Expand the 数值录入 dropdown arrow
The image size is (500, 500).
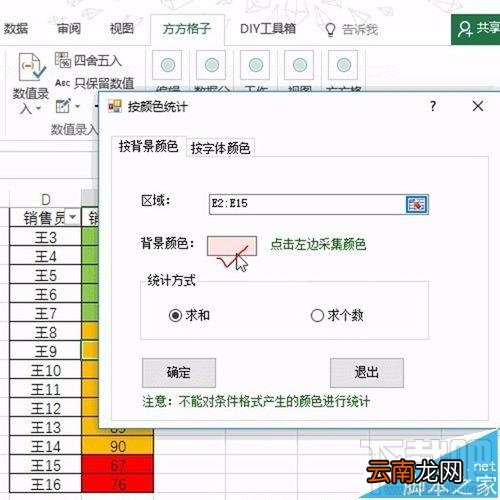click(38, 109)
